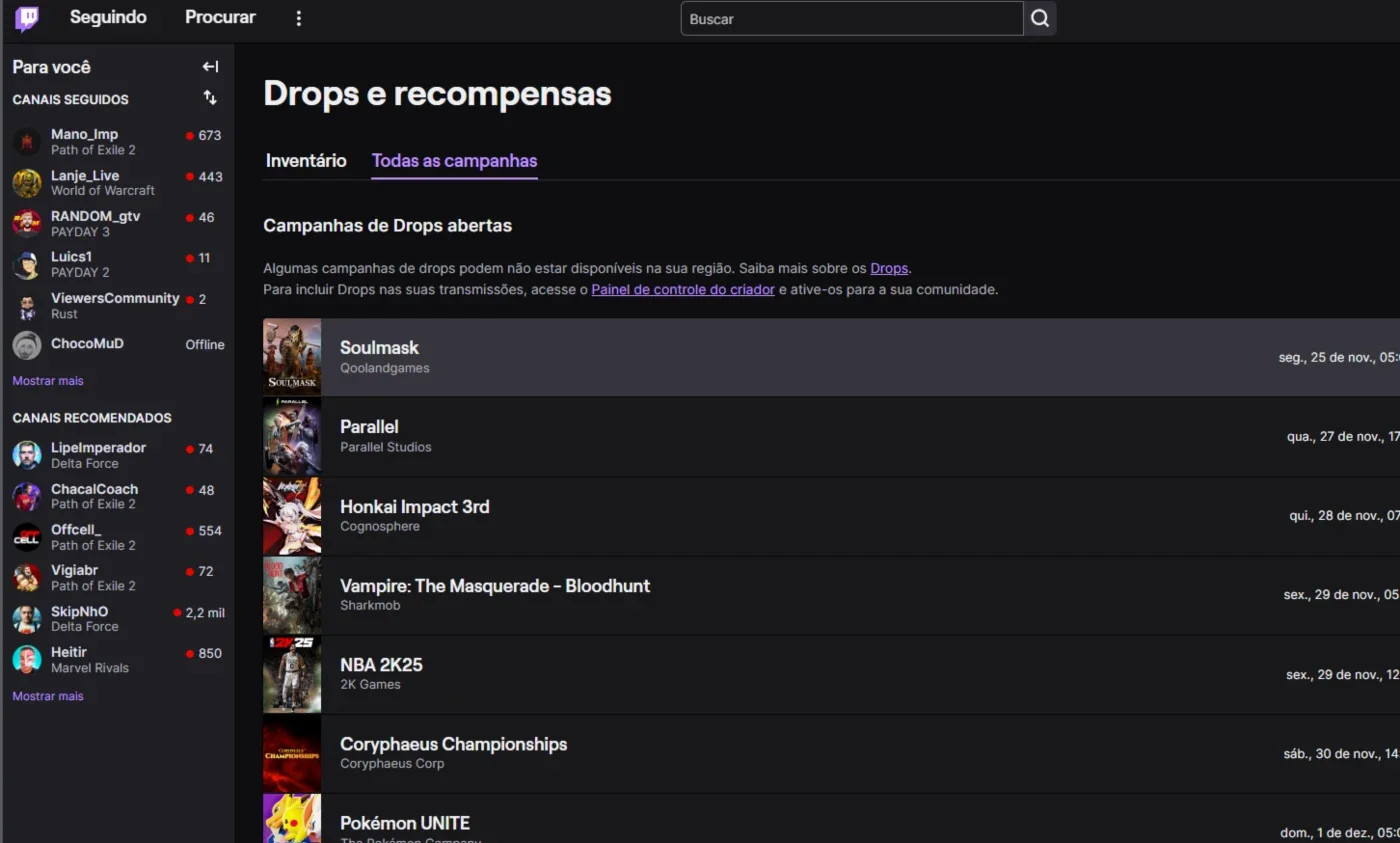The width and height of the screenshot is (1400, 843).
Task: Open Luics1 channel avatar
Action: (27, 265)
